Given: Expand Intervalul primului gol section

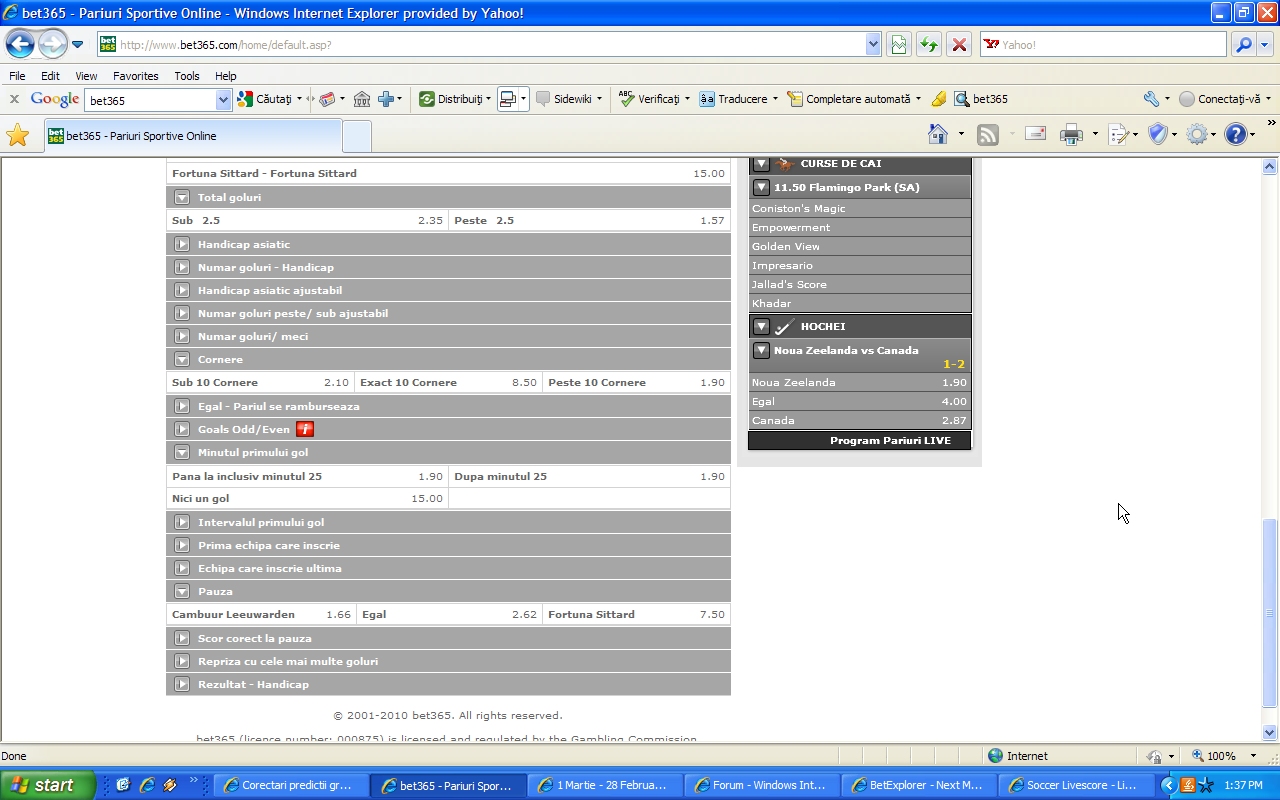Looking at the screenshot, I should coord(182,522).
